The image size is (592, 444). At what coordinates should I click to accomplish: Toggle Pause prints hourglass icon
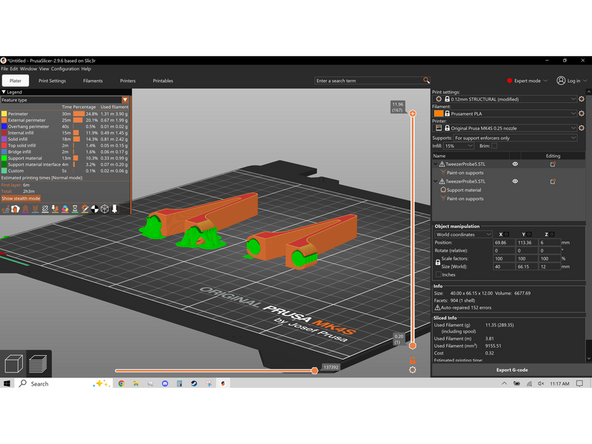pyautogui.click(x=75, y=209)
